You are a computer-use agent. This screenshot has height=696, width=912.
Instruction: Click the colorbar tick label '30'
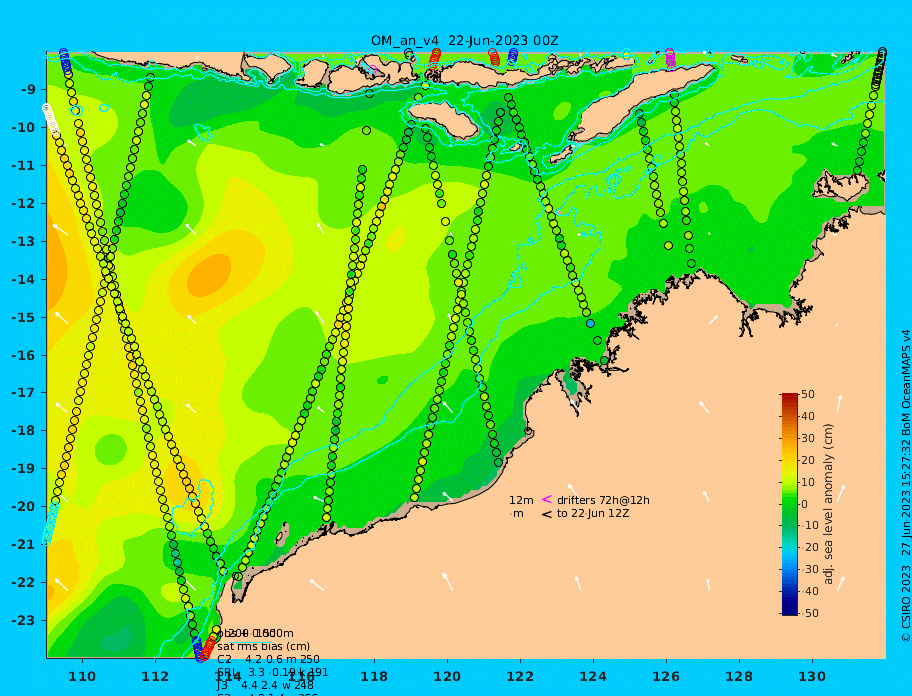point(808,438)
